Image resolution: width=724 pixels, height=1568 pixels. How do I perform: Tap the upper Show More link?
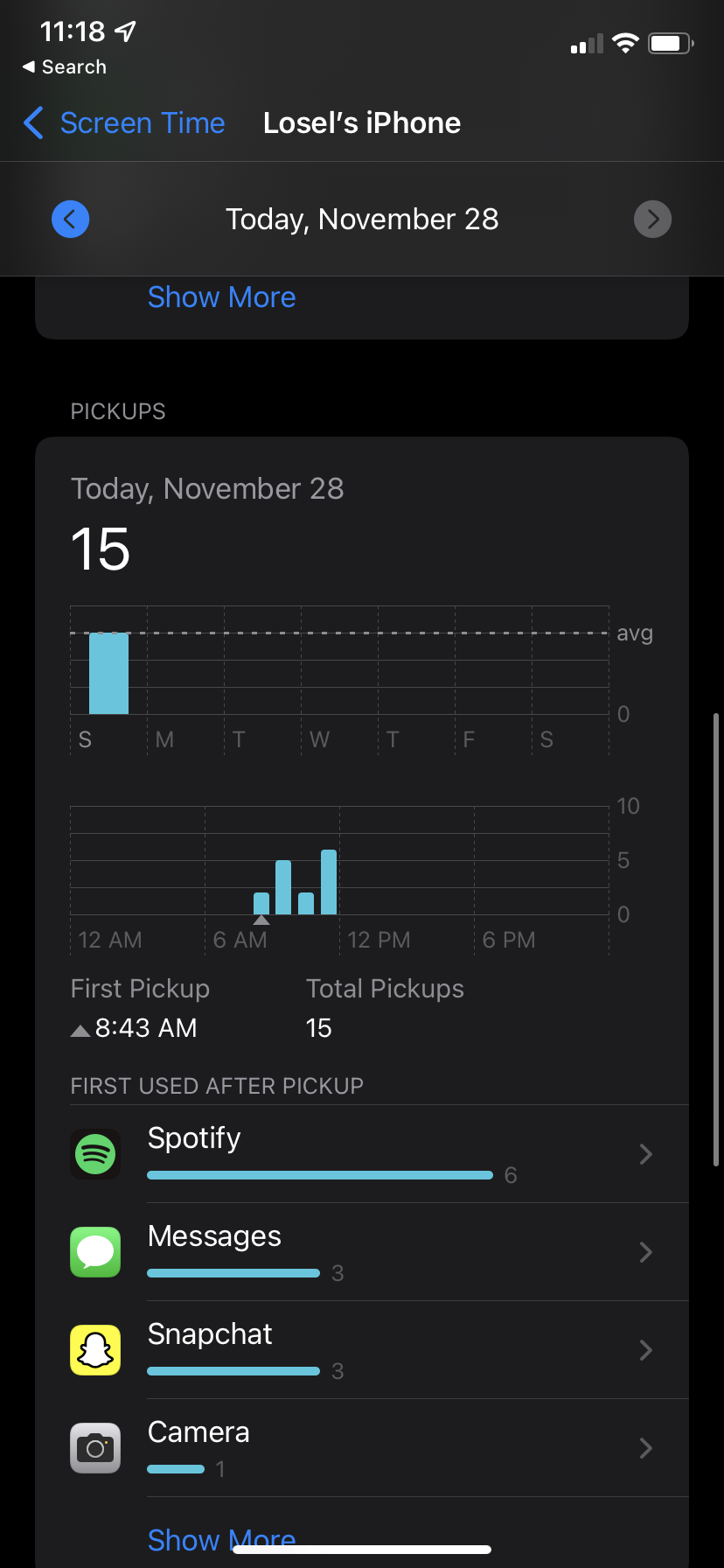point(221,297)
